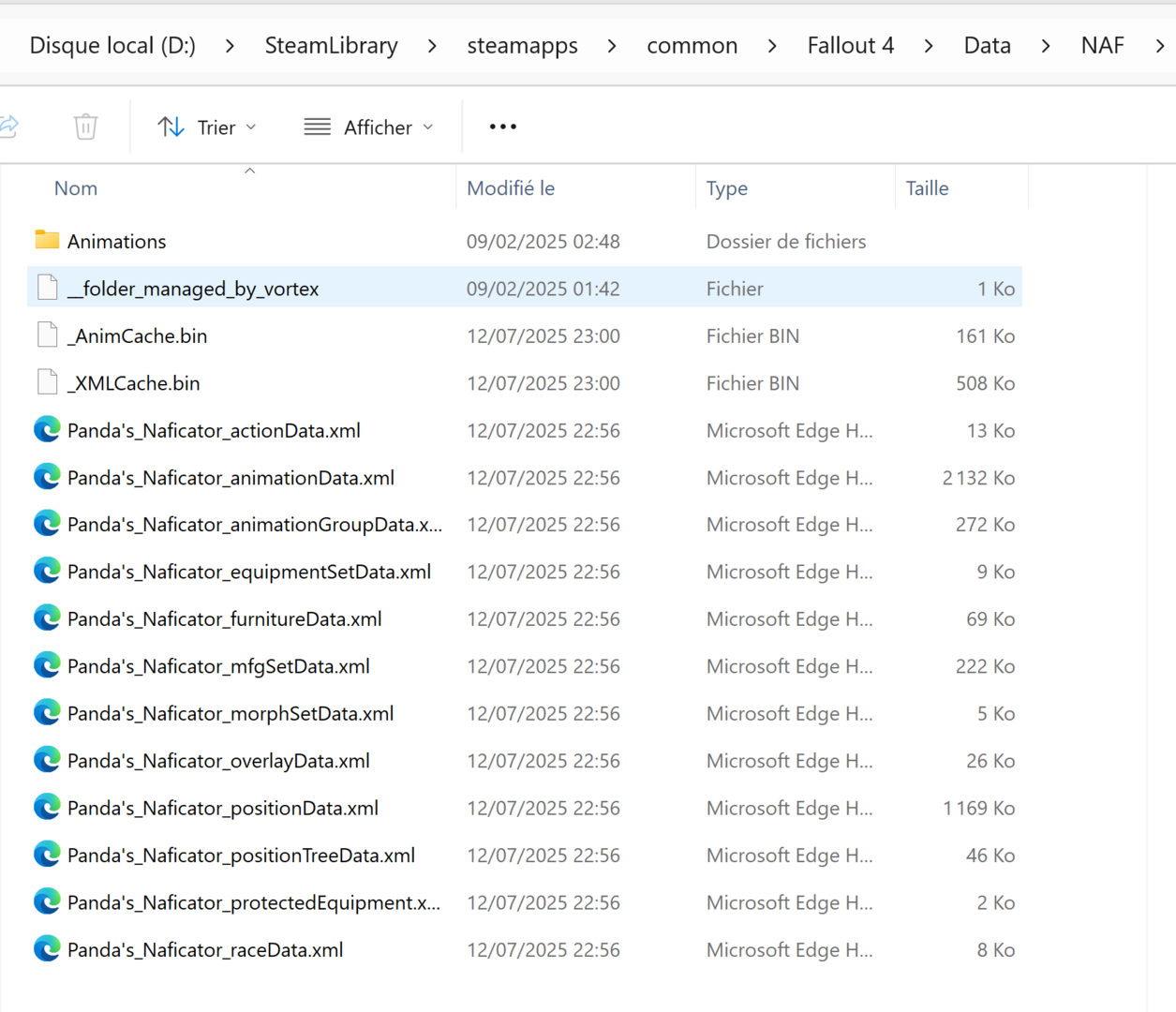Select file name Panda's_Naficator_positionTreeData.xml

[x=241, y=856]
